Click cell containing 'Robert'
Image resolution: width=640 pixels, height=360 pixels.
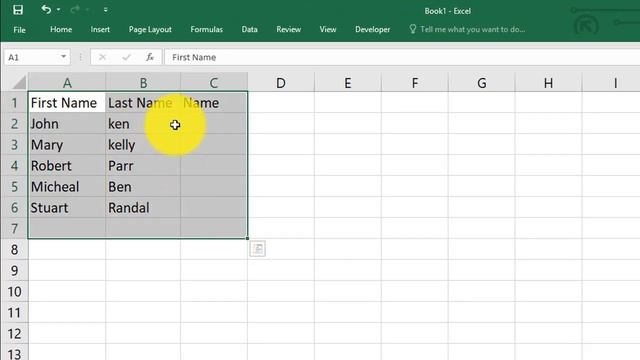pyautogui.click(x=67, y=166)
